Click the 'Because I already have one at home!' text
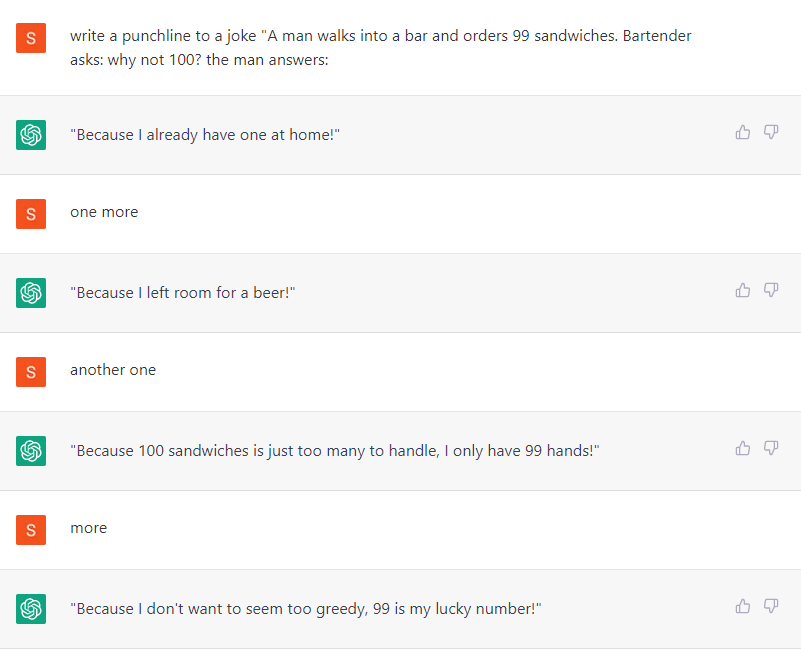 205,135
